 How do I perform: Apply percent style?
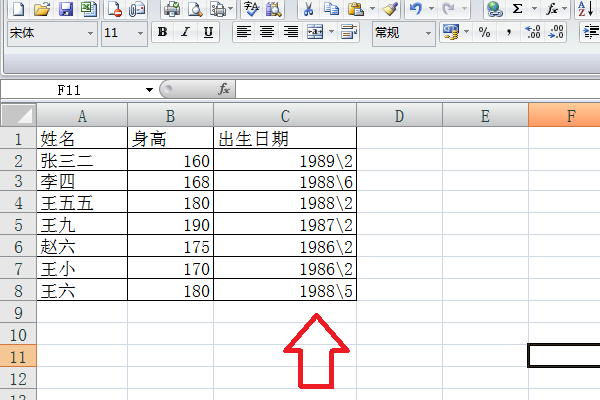[x=484, y=32]
